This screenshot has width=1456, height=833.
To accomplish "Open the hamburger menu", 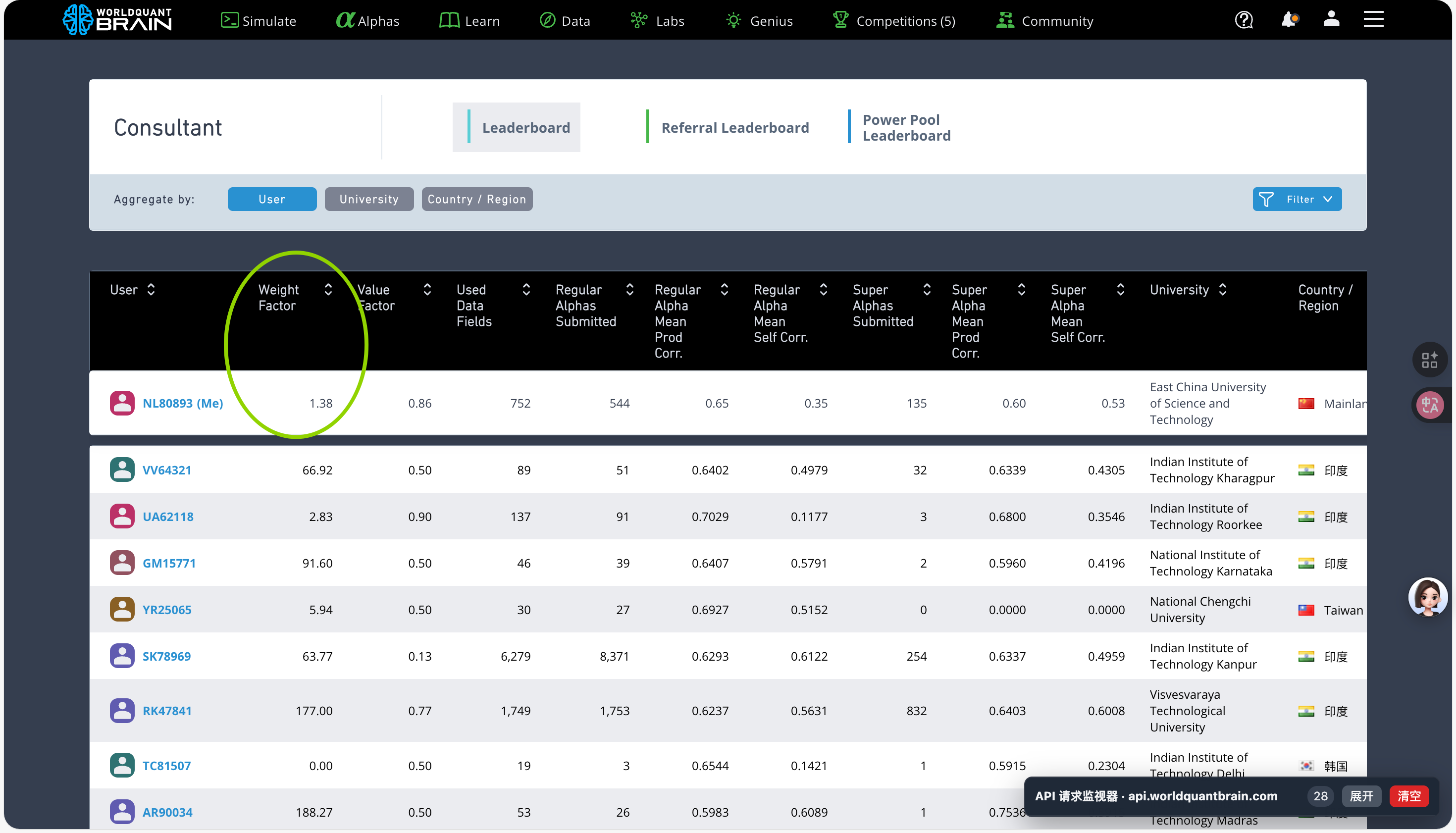I will coord(1373,19).
